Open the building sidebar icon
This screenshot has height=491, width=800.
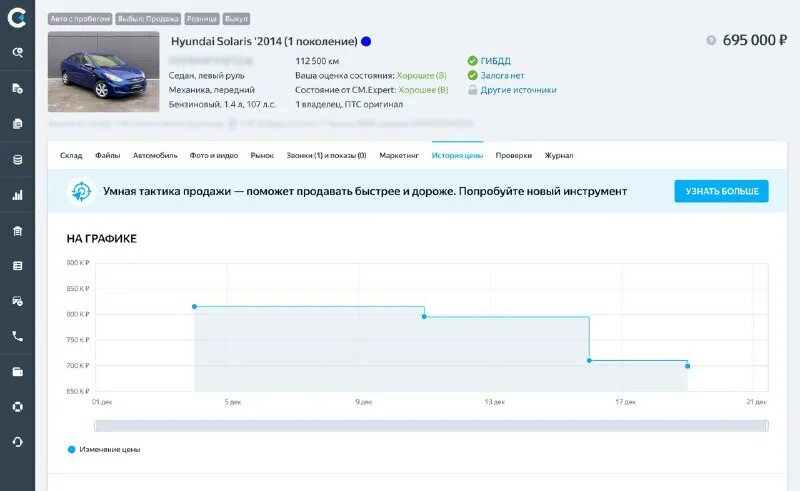click(x=17, y=231)
